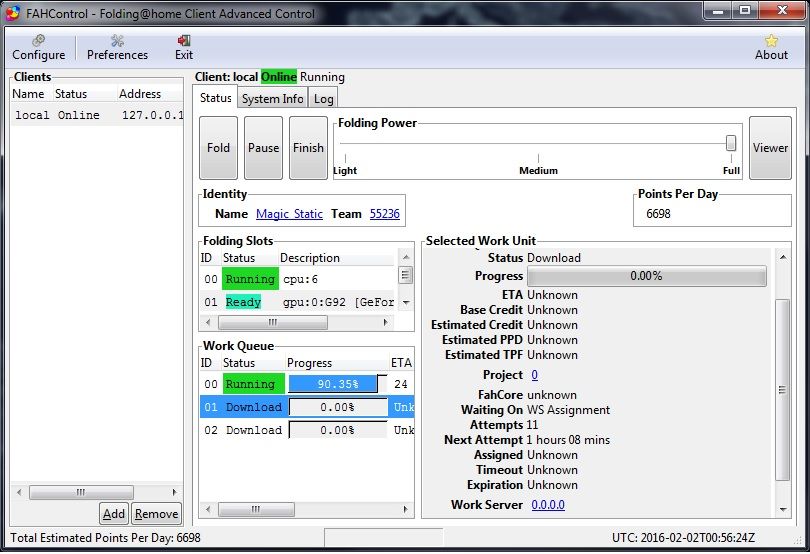Image resolution: width=810 pixels, height=554 pixels.
Task: Click Work Queue Progress column header
Action: pyautogui.click(x=336, y=363)
